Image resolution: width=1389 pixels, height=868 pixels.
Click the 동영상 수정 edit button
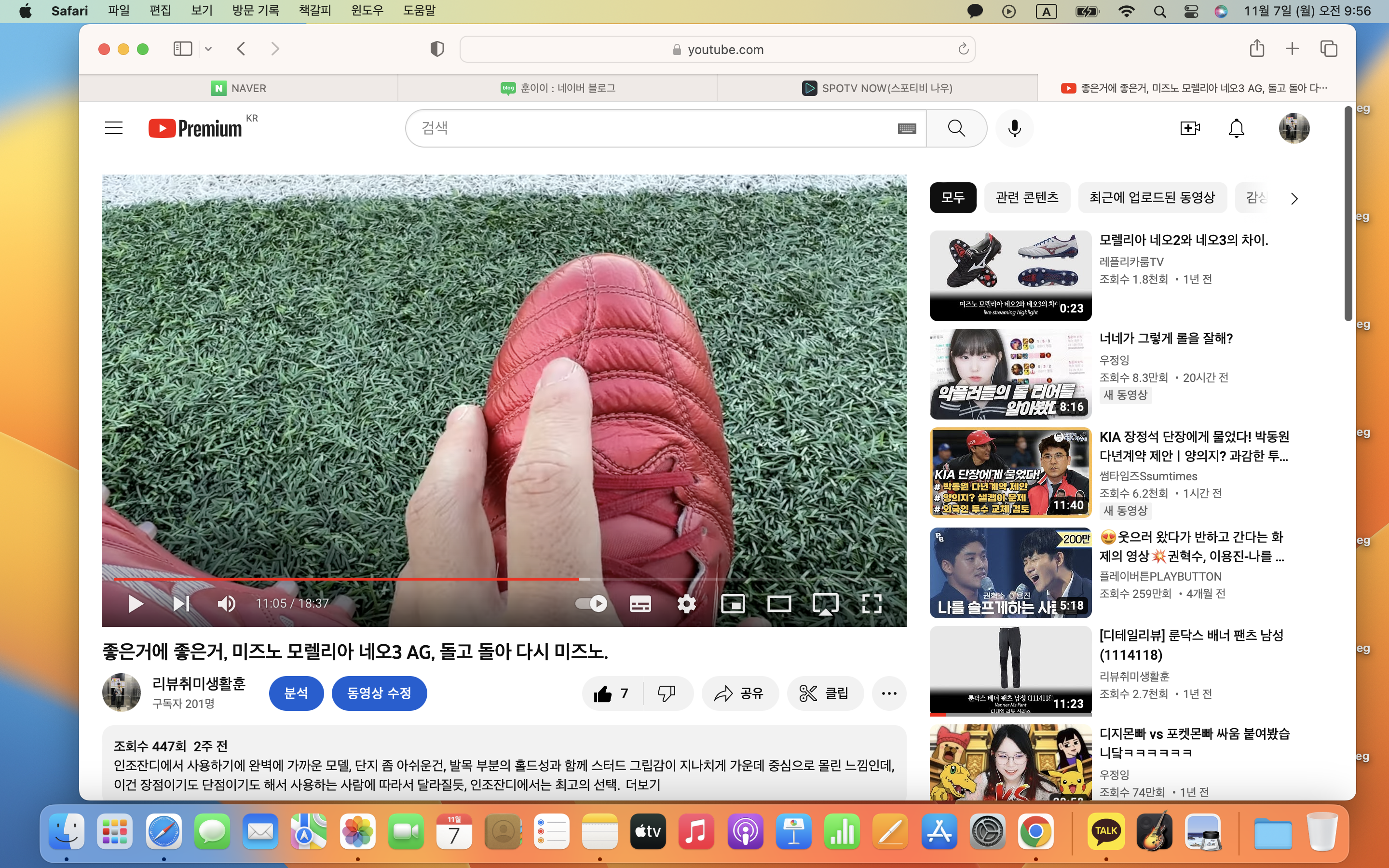click(x=380, y=693)
